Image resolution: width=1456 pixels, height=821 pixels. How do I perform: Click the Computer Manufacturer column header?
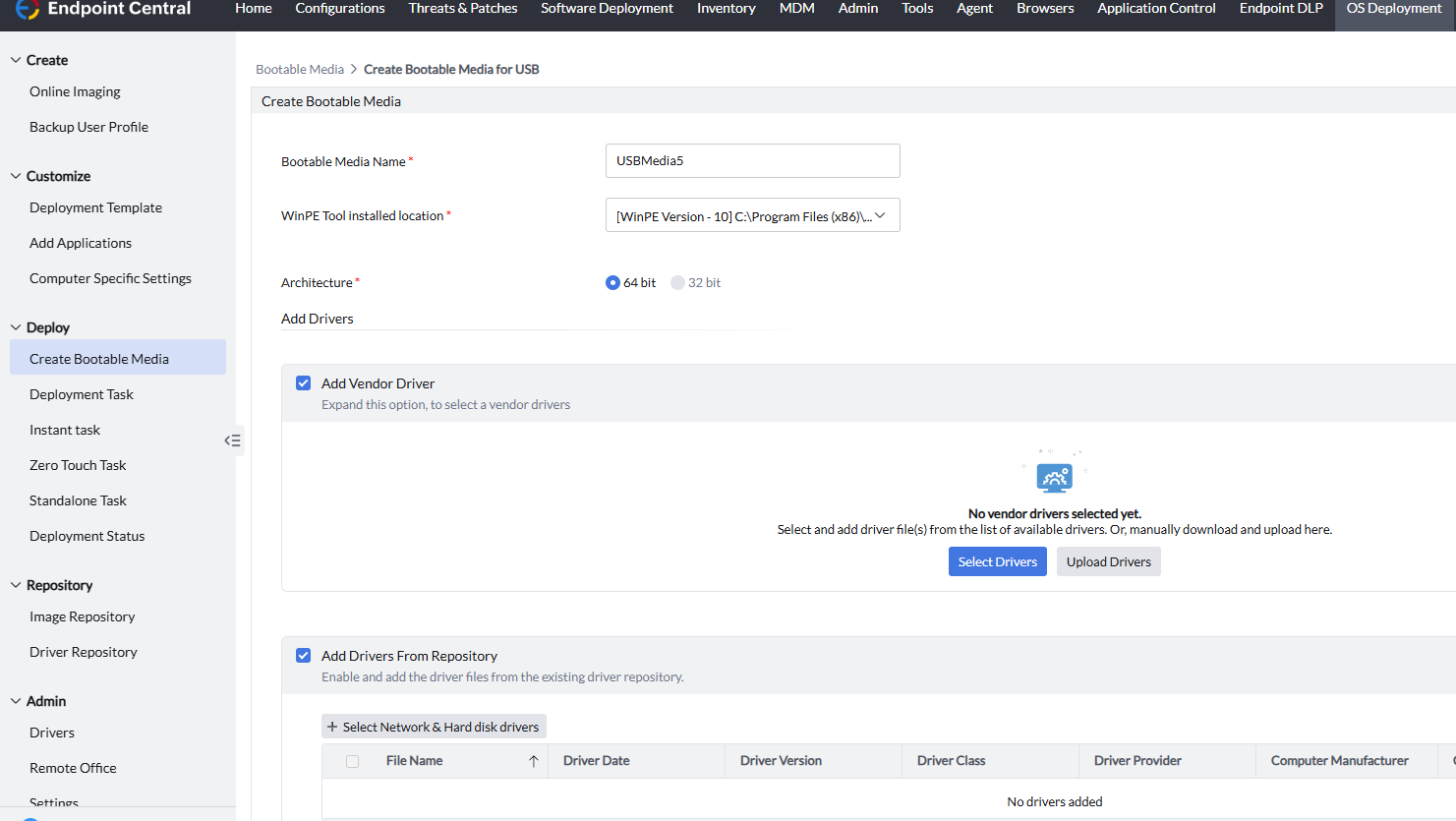point(1339,761)
